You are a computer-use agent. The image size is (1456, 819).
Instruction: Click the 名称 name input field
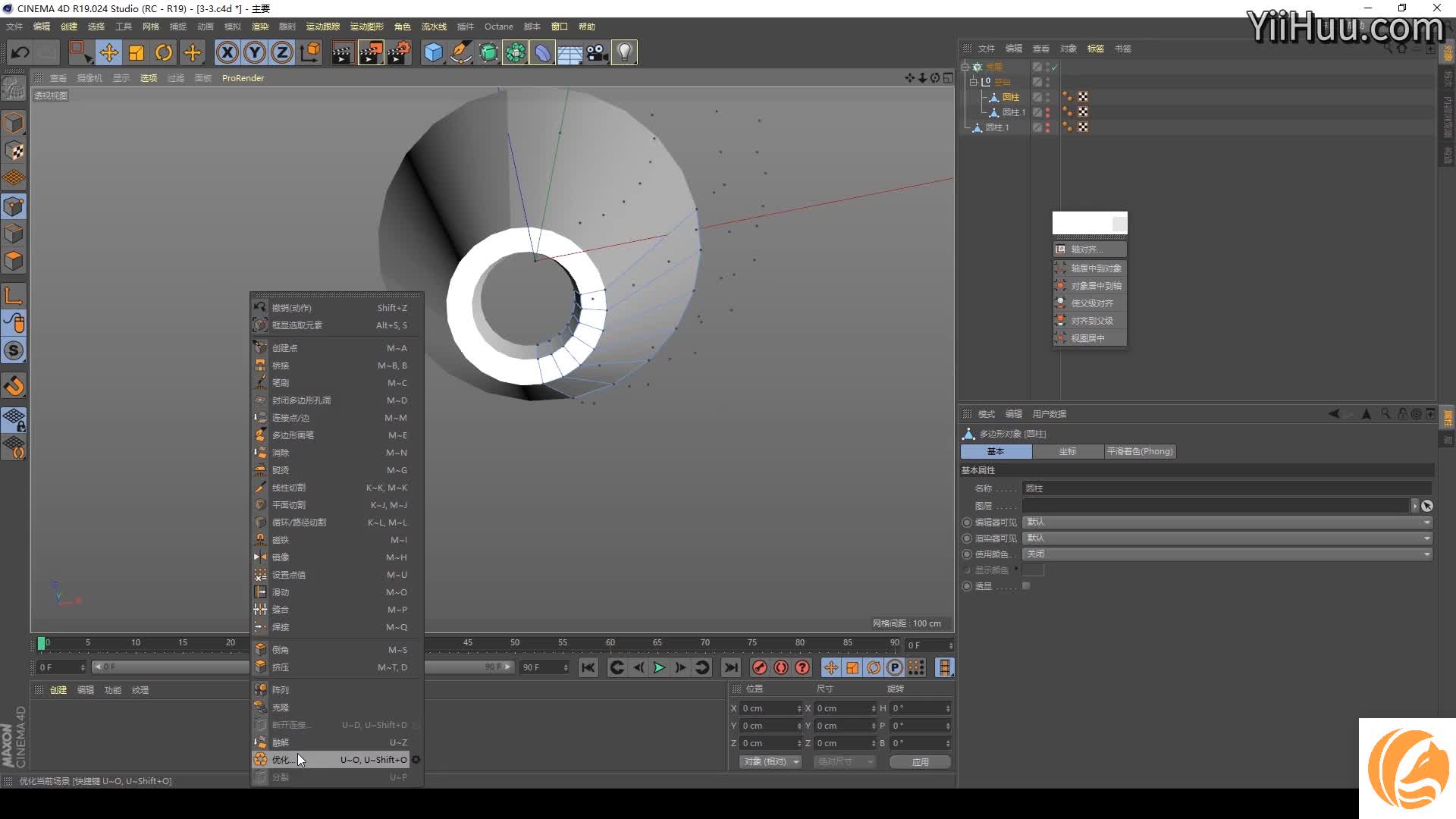(1227, 488)
